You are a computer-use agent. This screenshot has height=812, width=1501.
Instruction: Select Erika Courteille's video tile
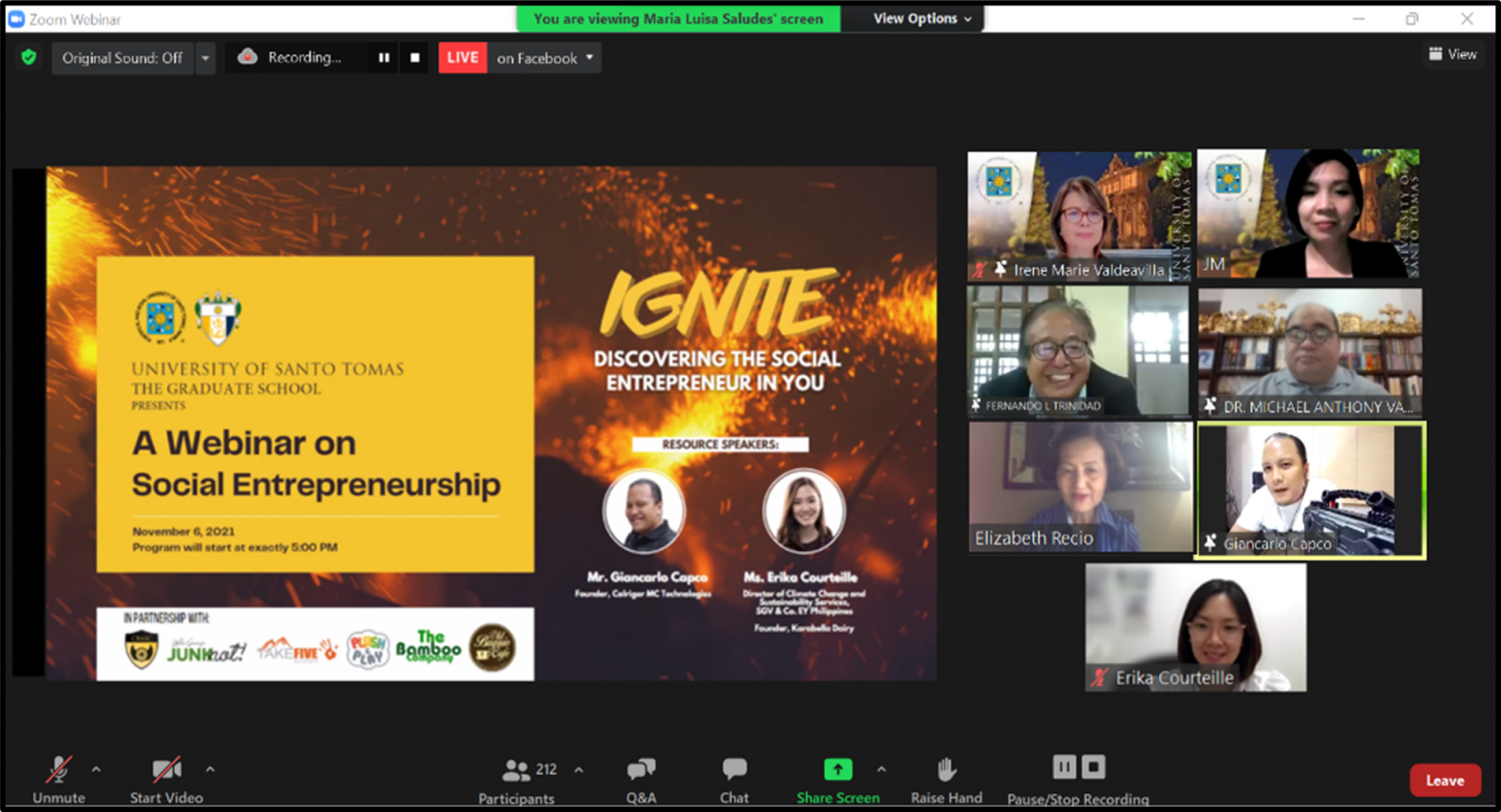coord(1196,627)
